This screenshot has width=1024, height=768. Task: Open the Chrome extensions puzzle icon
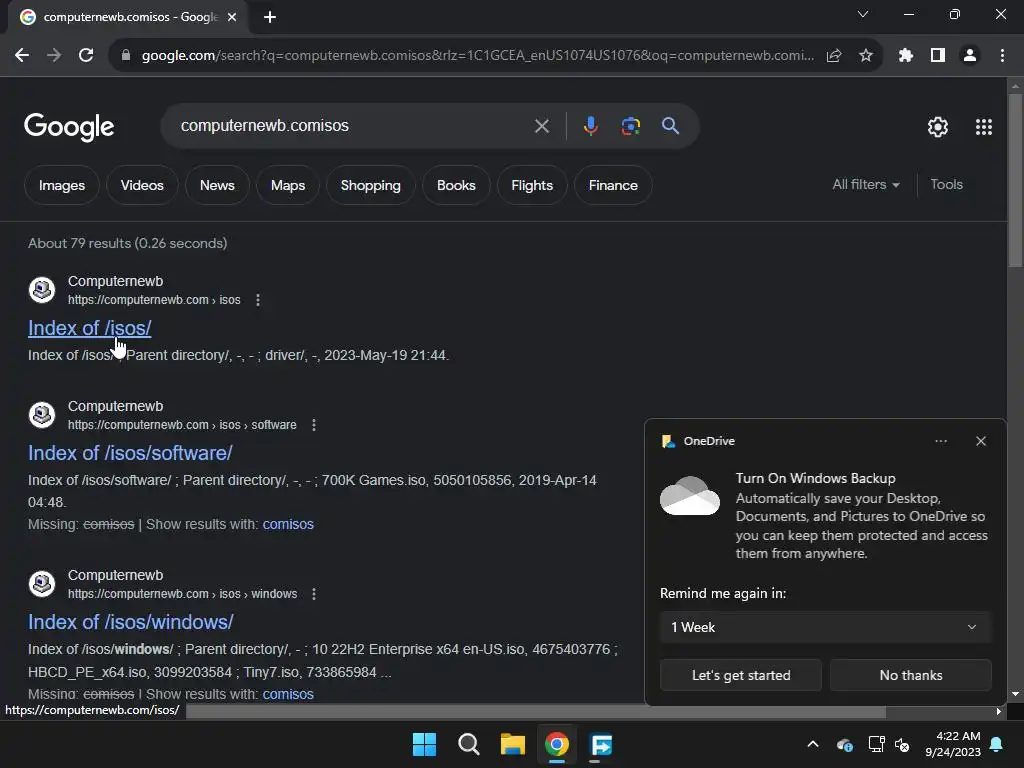point(905,56)
